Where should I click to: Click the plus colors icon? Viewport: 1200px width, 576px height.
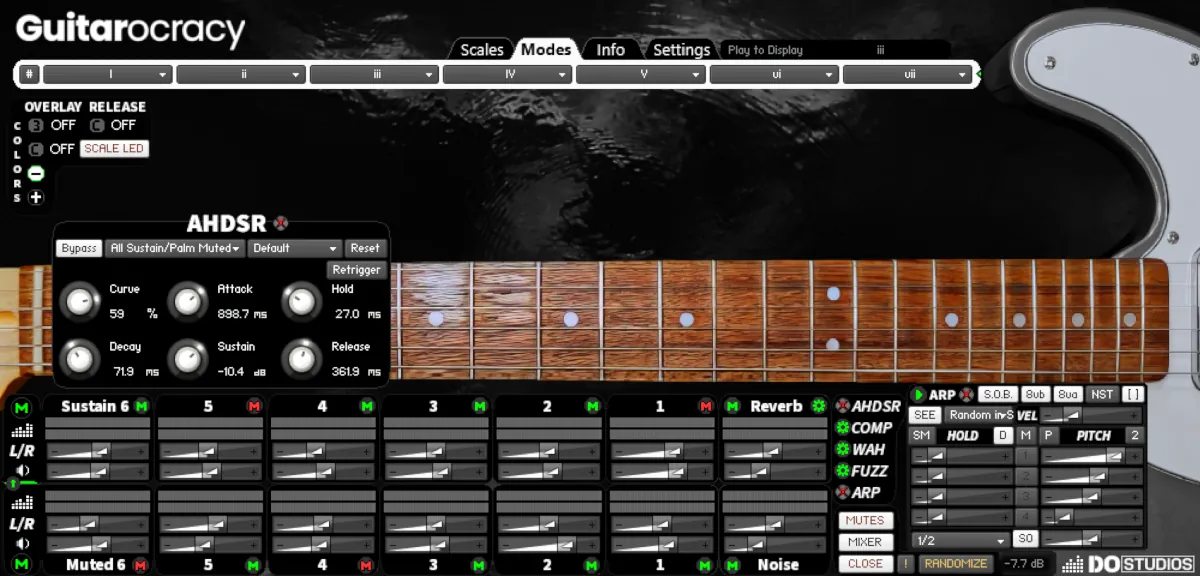(36, 197)
